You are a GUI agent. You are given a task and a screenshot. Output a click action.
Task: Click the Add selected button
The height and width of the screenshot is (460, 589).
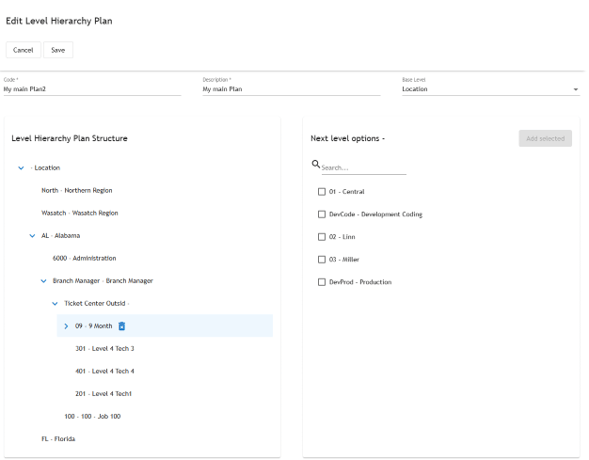[x=545, y=139]
